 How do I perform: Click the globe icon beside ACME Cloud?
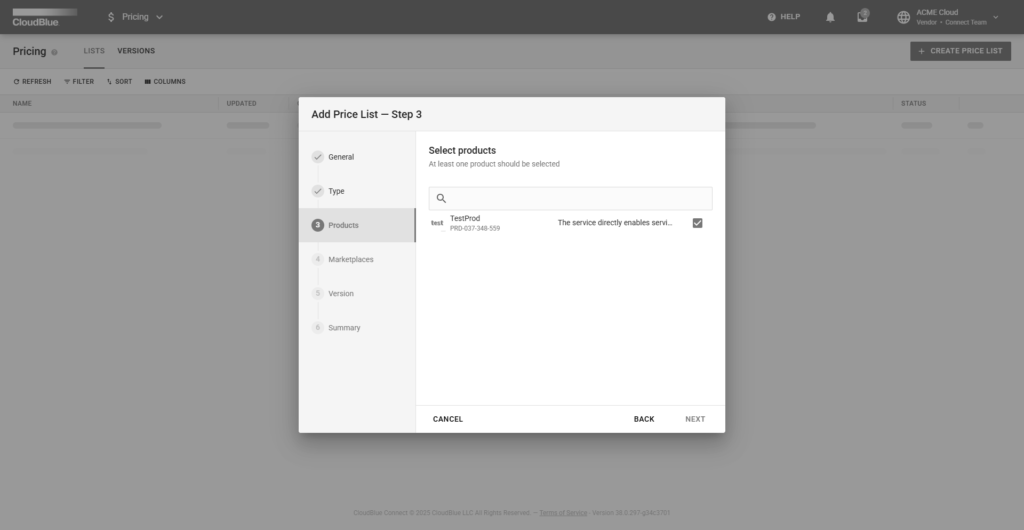(904, 17)
